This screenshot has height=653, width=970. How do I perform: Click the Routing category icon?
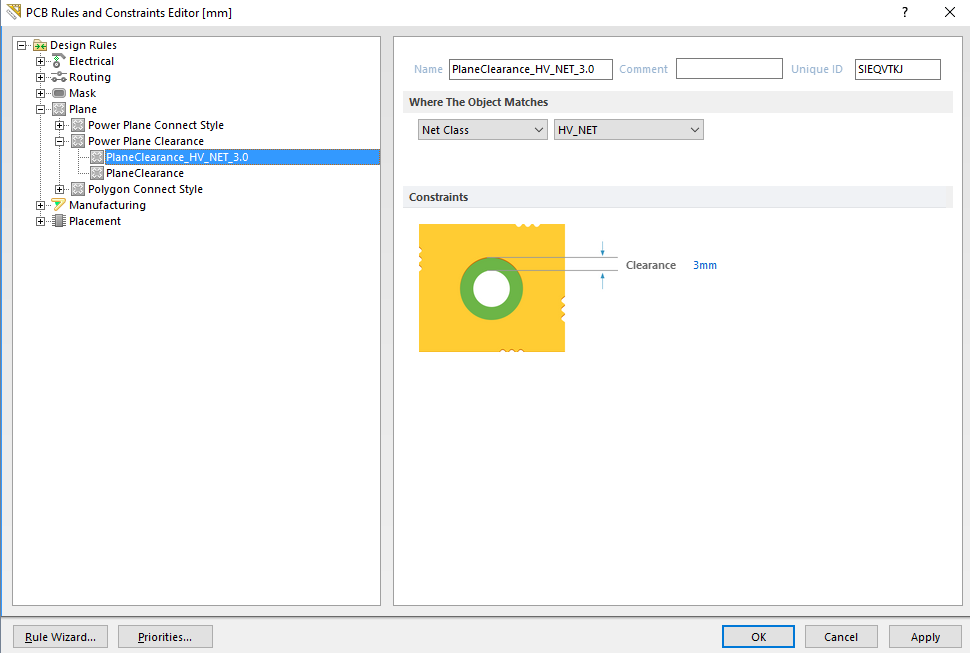(x=59, y=77)
